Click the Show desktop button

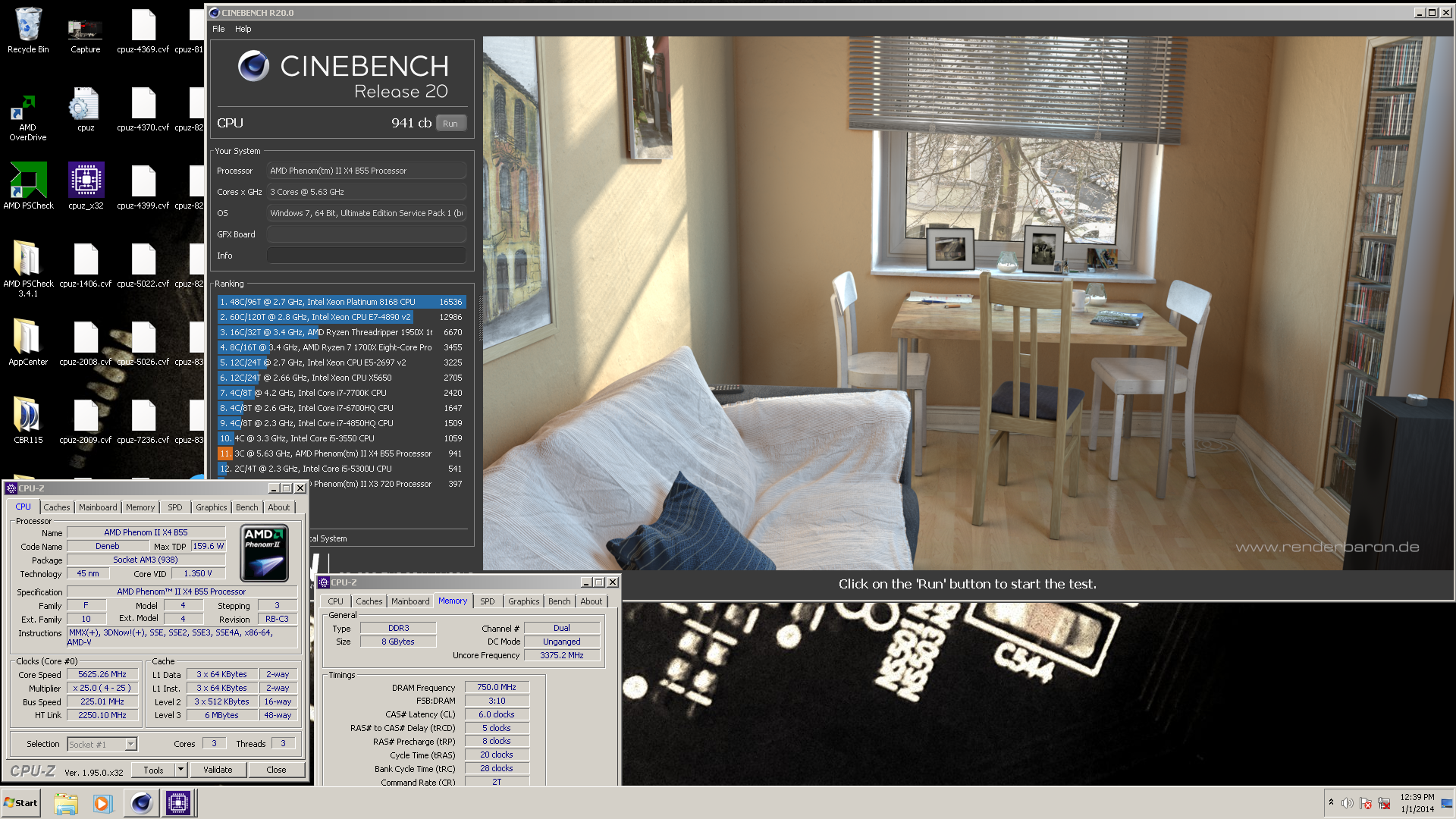click(x=1448, y=803)
